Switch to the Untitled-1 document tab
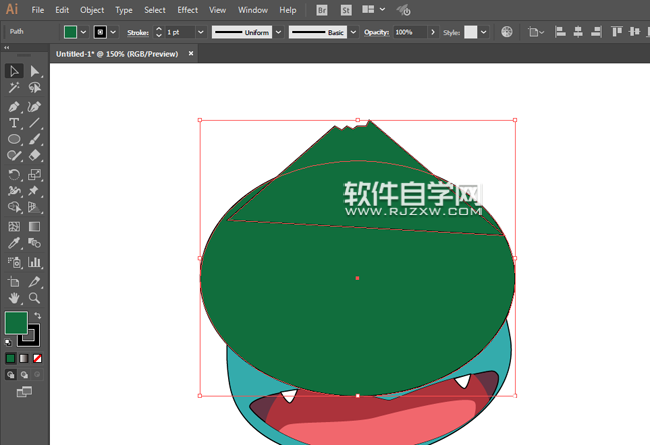 click(x=117, y=54)
